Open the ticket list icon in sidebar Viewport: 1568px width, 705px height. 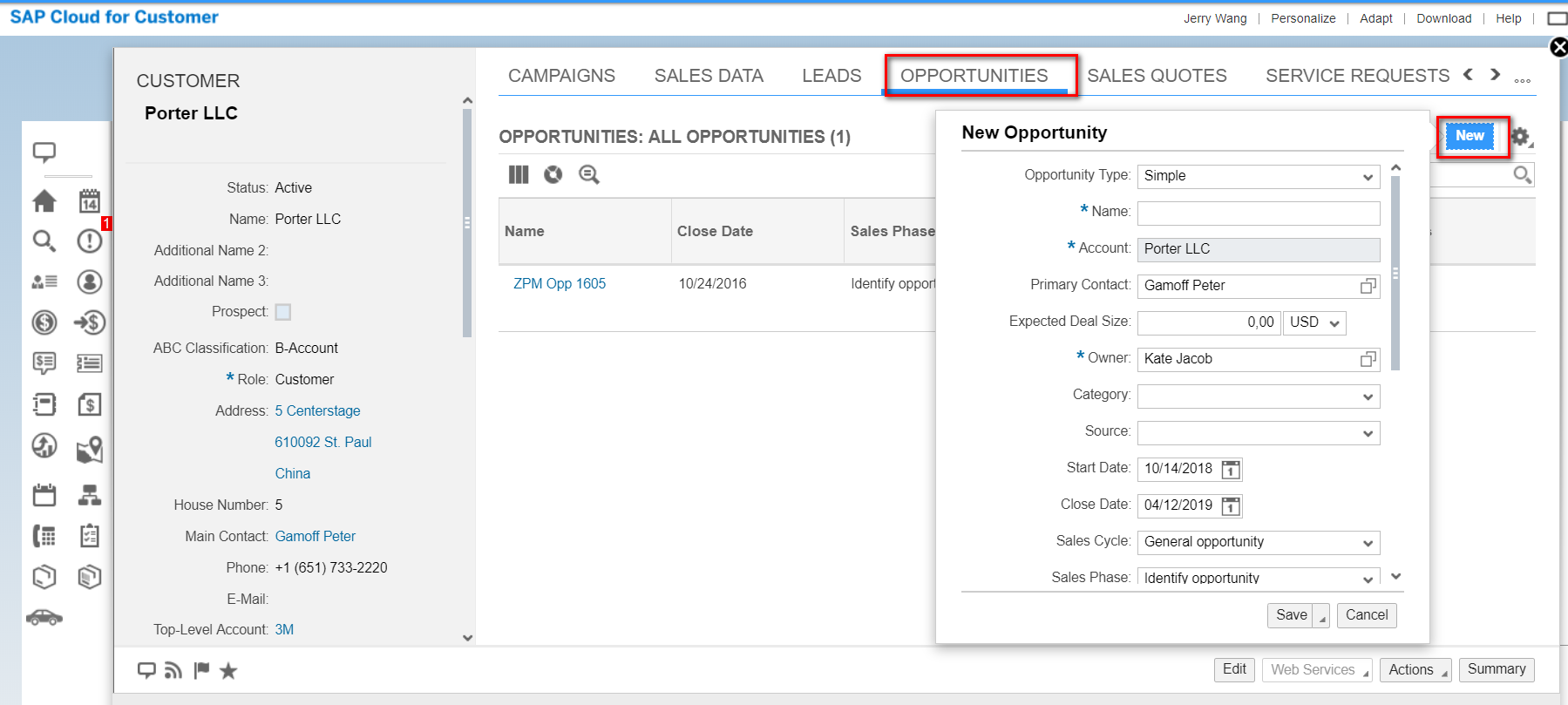[90, 363]
